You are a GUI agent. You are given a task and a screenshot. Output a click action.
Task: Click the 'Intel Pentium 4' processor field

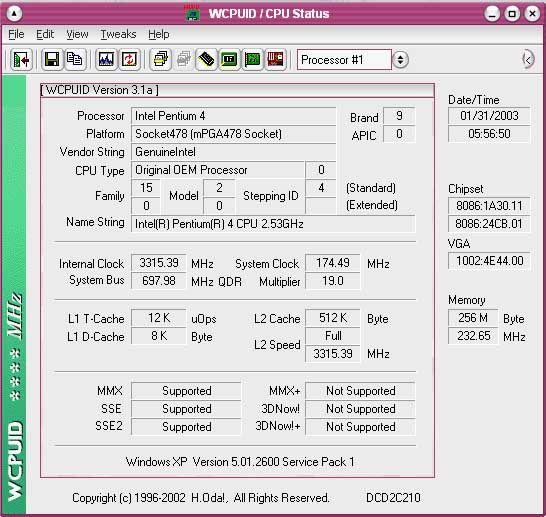click(x=233, y=116)
